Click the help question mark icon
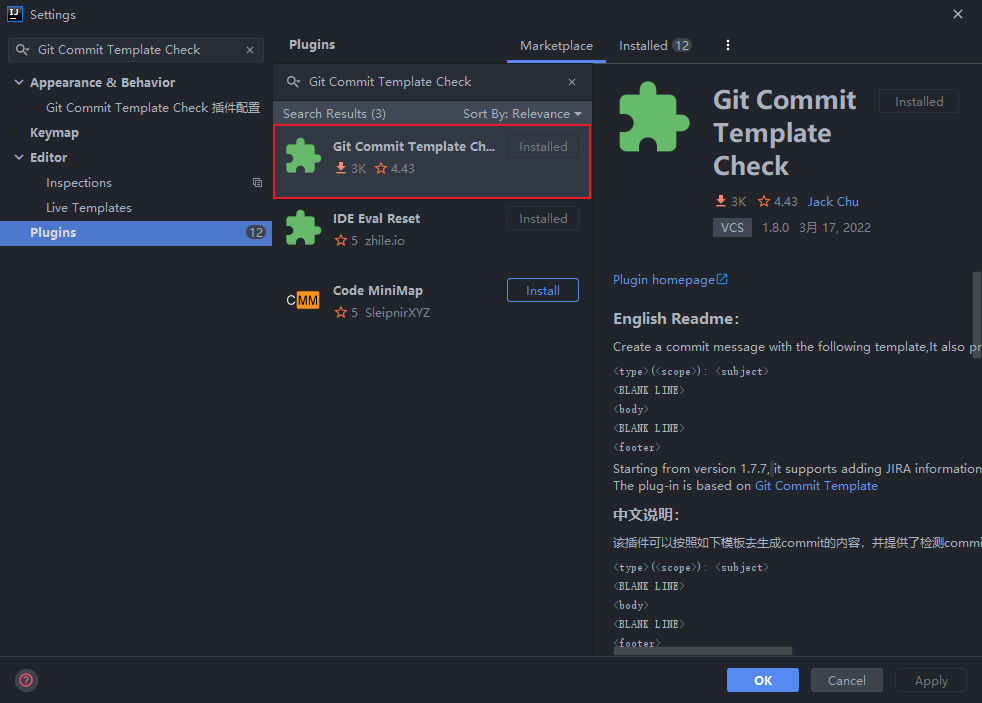Image resolution: width=982 pixels, height=703 pixels. 26,680
